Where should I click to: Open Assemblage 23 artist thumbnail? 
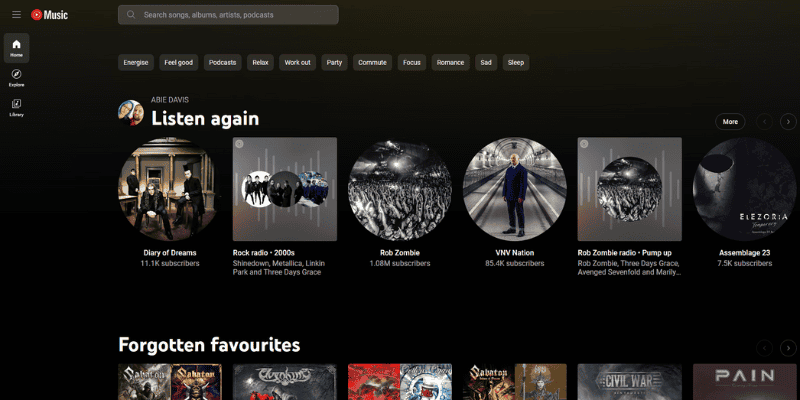[x=744, y=189]
